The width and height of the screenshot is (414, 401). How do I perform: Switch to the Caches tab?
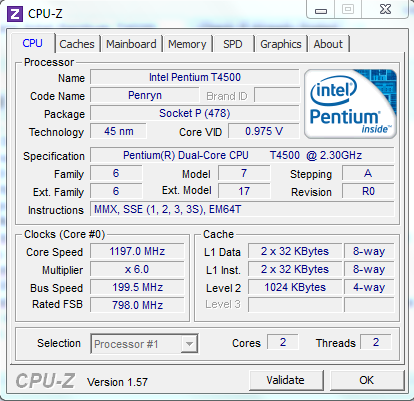tap(77, 44)
